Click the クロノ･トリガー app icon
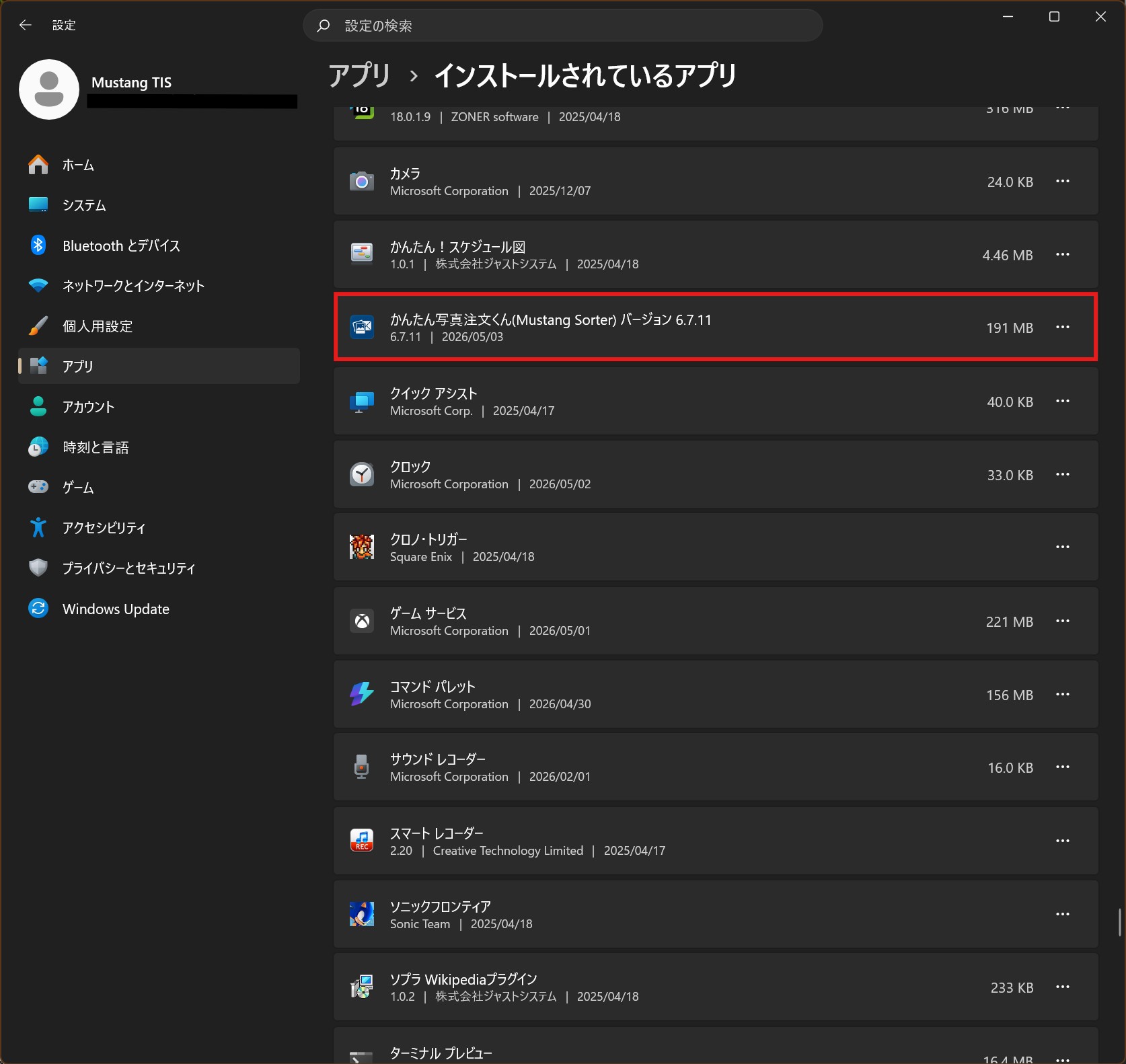This screenshot has height=1064, width=1126. (362, 547)
